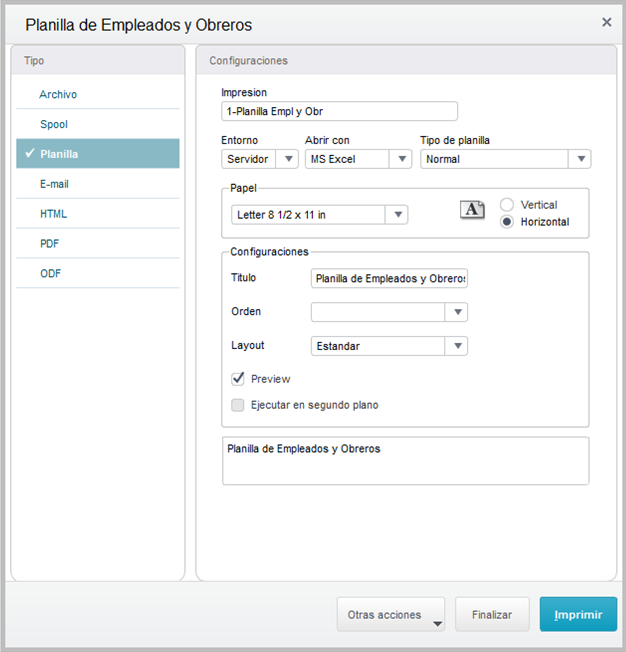Switch to PDF output type
This screenshot has width=626, height=652.
[51, 243]
